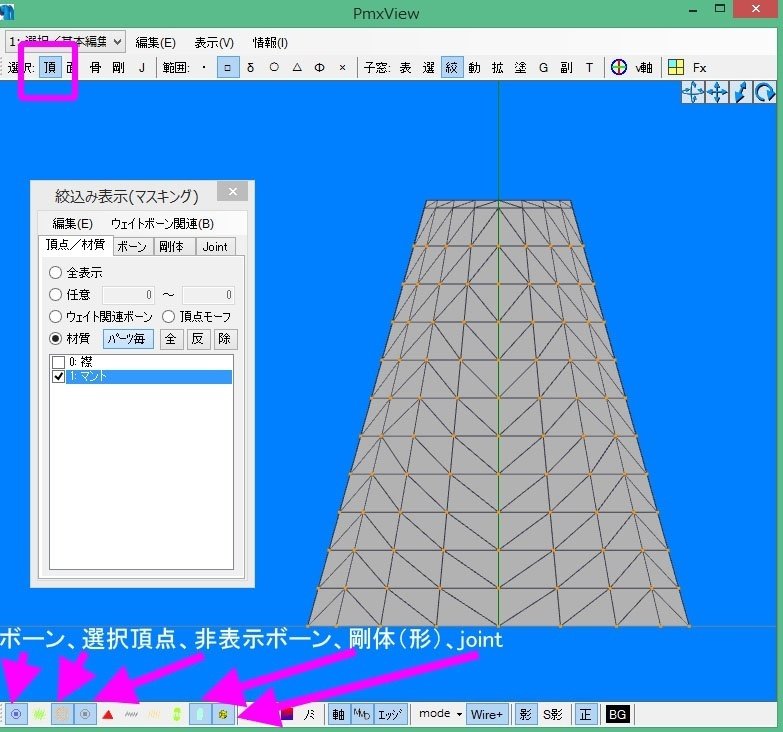Screen dimensions: 783x732
Task: Select the dot point range tool
Action: pyautogui.click(x=204, y=67)
